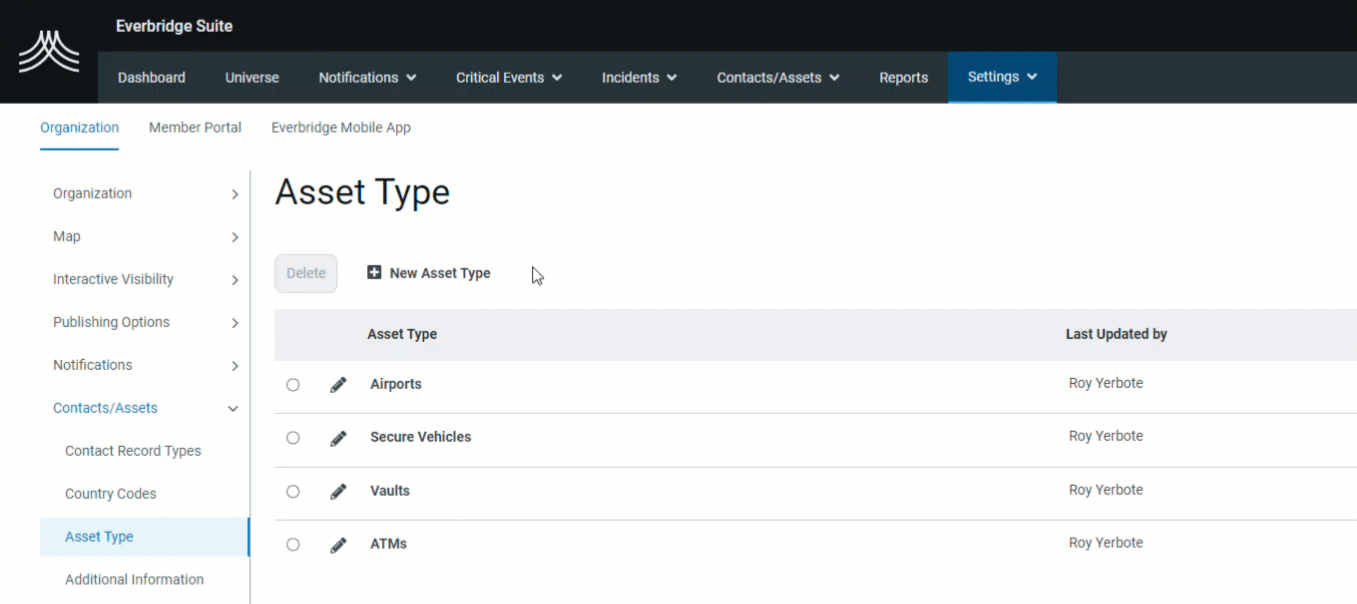
Task: Click the Secure Vehicles asset type name
Action: coord(420,437)
